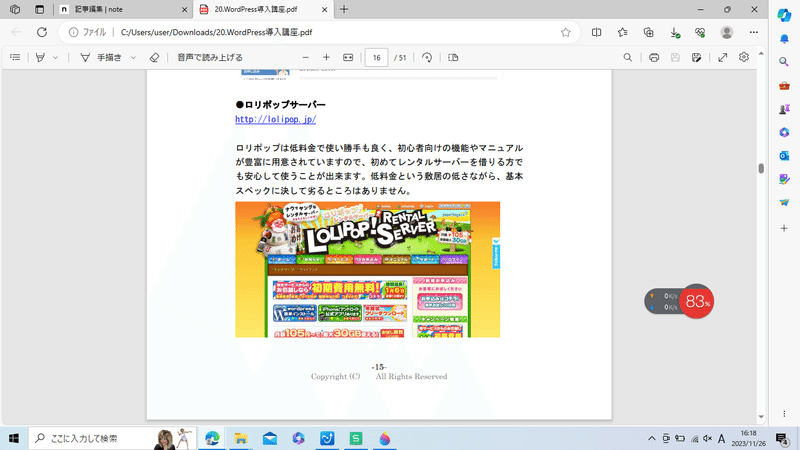Image resolution: width=800 pixels, height=450 pixels.
Task: Expand the 手描き pen options dropdown
Action: pyautogui.click(x=133, y=58)
